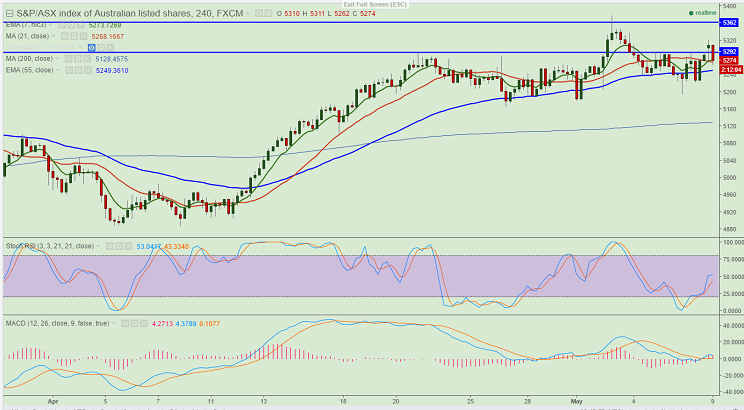This screenshot has height=410, width=744.
Task: Click the MA (21, close) legend name
Action: click(27, 36)
